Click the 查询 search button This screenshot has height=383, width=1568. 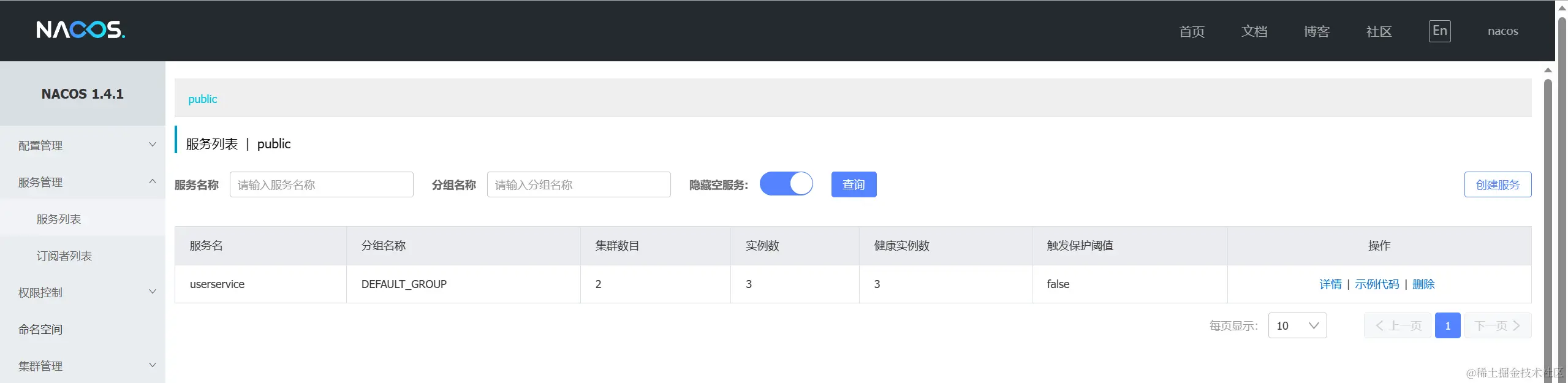[854, 184]
